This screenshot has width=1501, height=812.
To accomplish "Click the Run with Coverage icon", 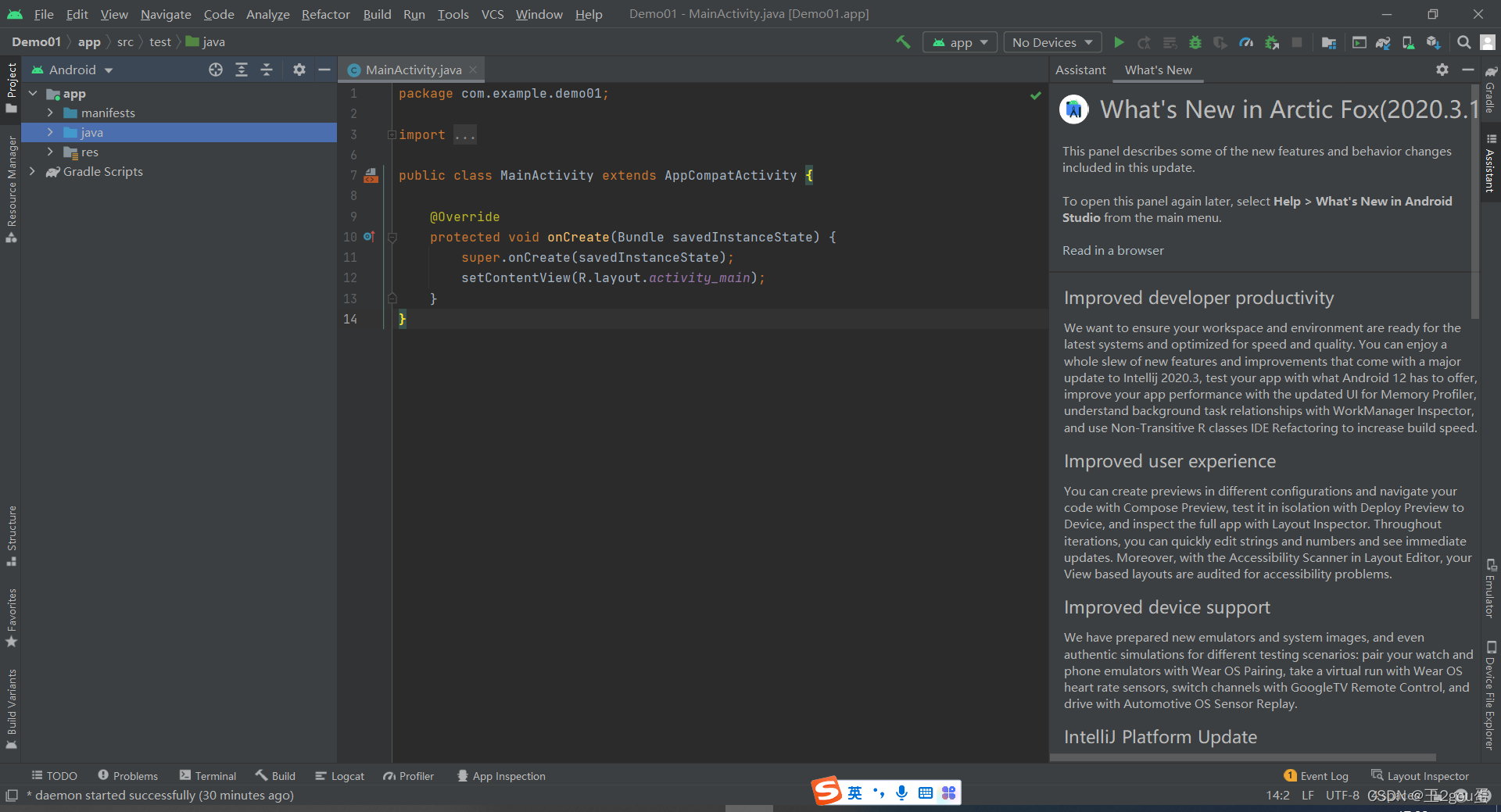I will (x=1220, y=42).
